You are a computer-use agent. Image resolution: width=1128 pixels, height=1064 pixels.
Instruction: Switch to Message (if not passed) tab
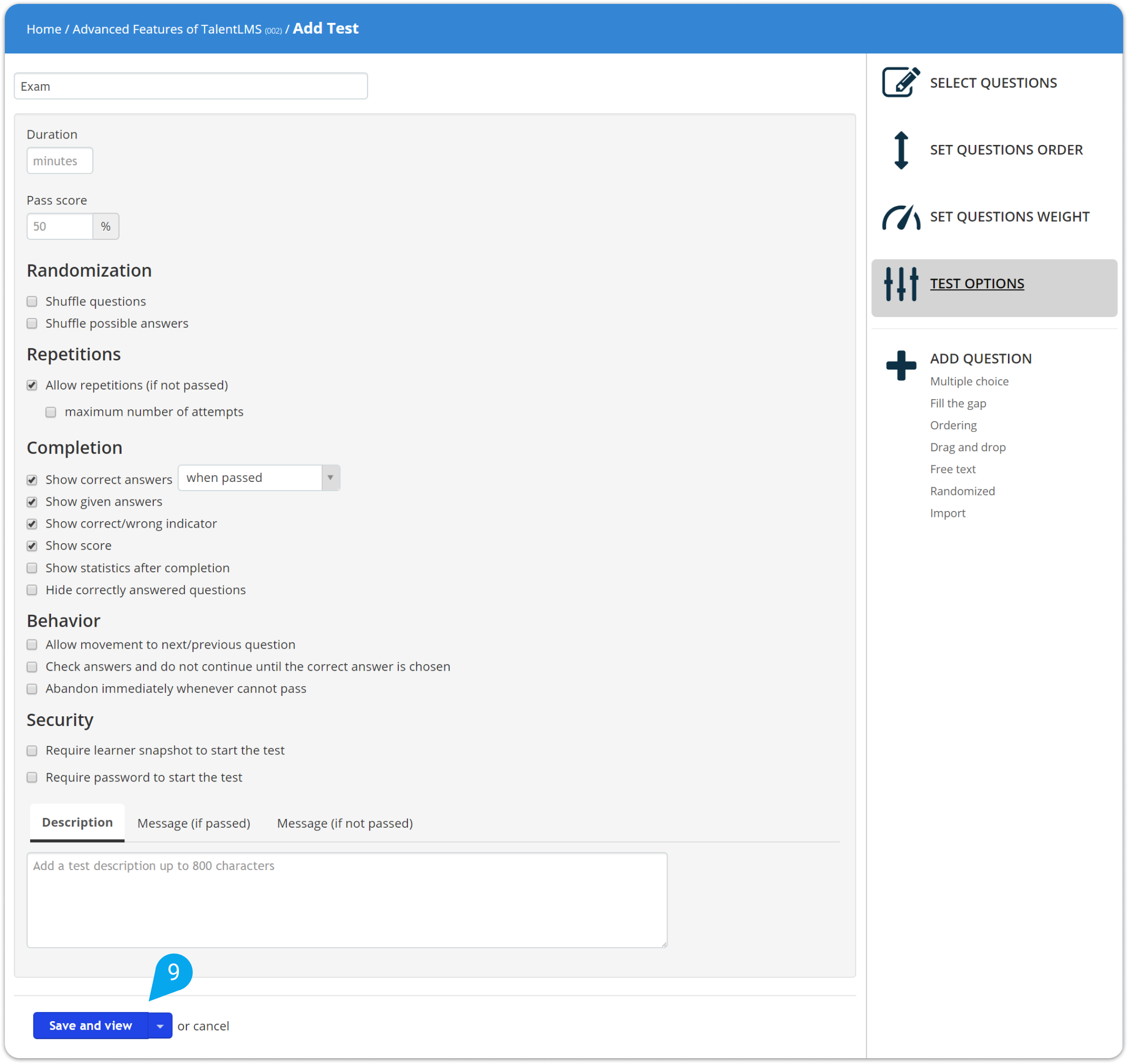click(345, 823)
